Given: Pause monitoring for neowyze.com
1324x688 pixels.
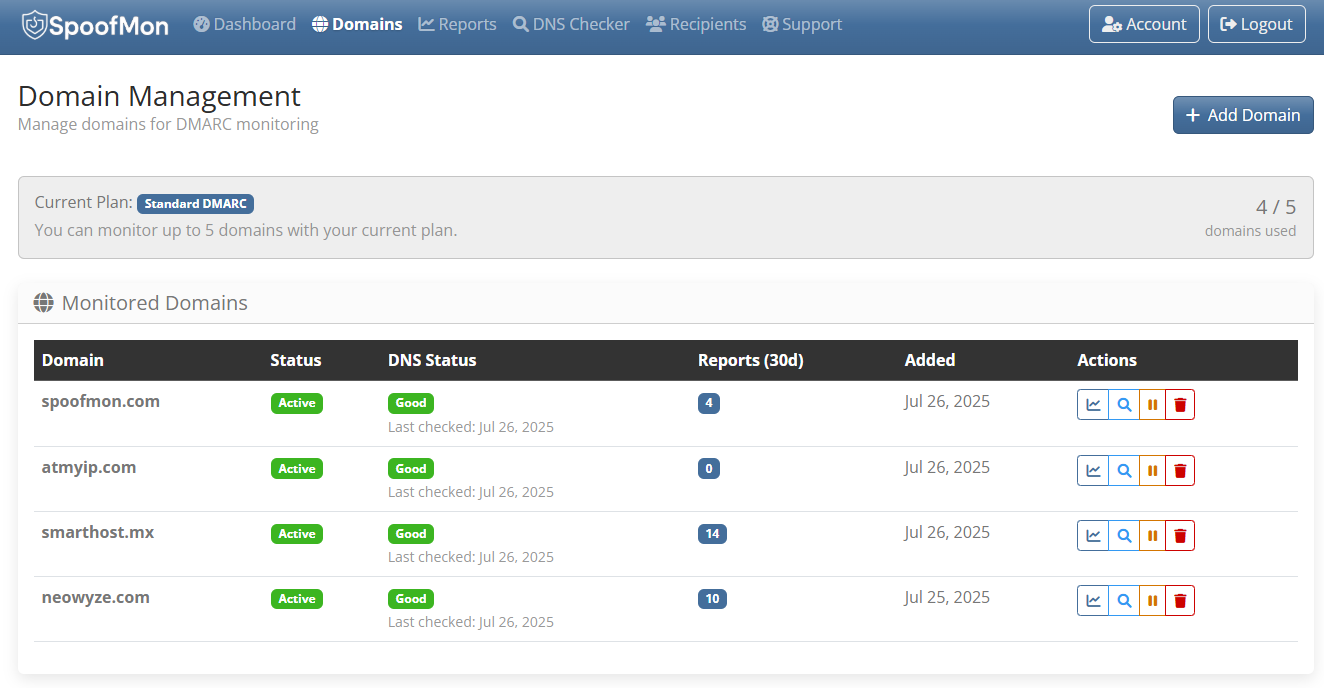Looking at the screenshot, I should pyautogui.click(x=1151, y=600).
